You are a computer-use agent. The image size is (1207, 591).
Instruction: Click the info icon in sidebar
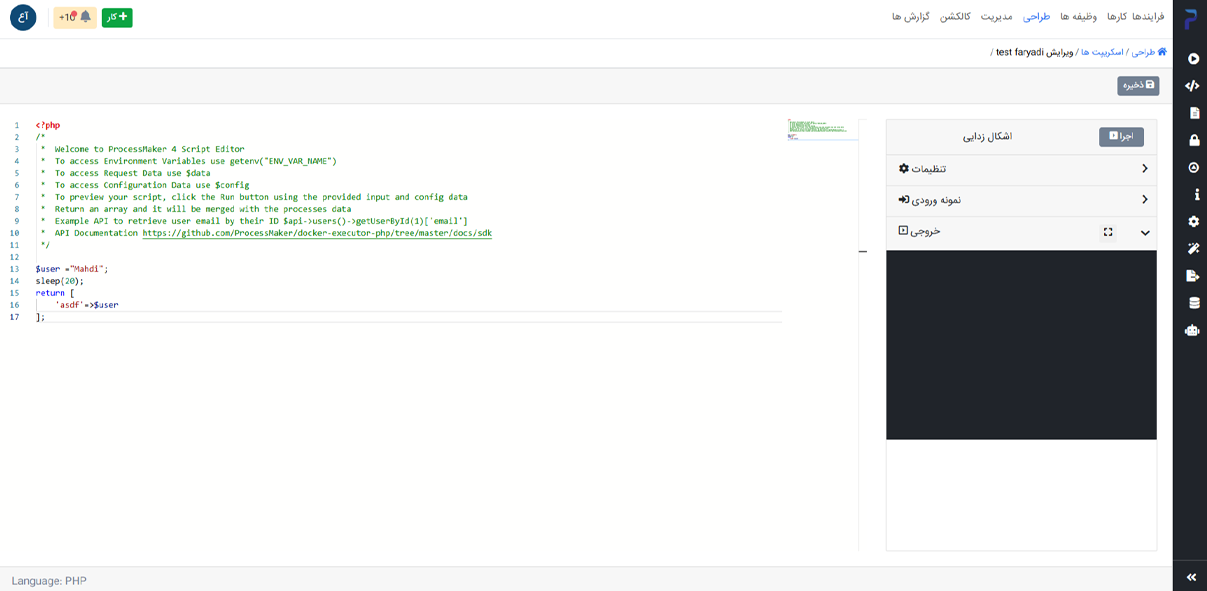coord(1193,195)
